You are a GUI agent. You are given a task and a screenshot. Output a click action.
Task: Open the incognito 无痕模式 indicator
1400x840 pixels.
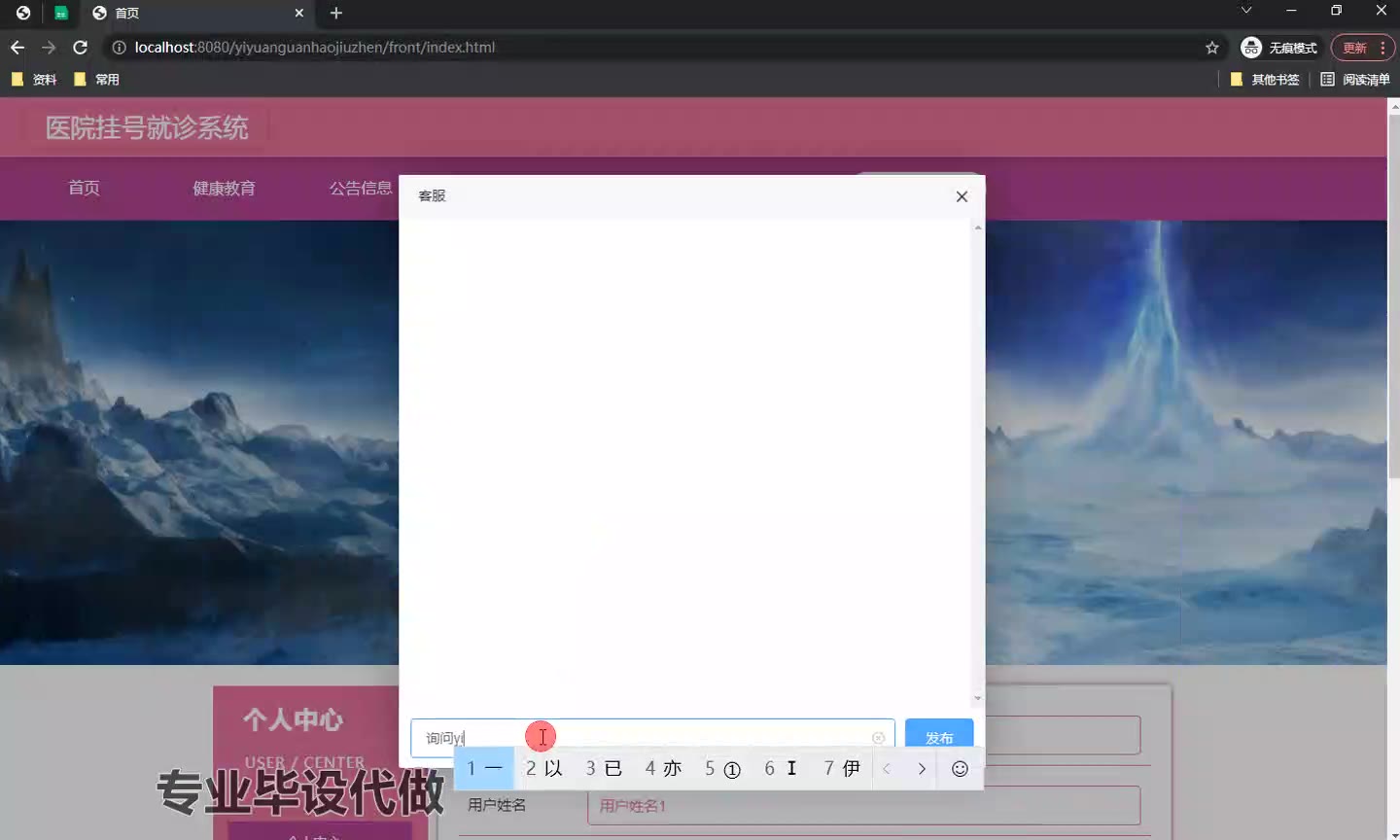(1279, 47)
